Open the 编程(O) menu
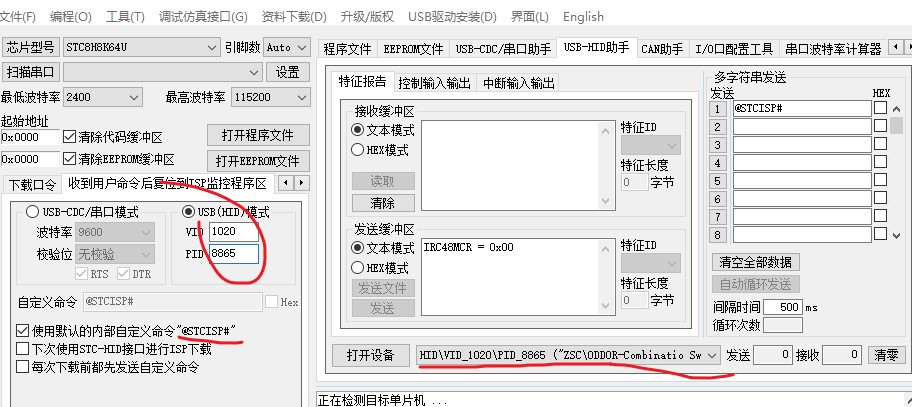This screenshot has width=912, height=407. click(x=70, y=17)
